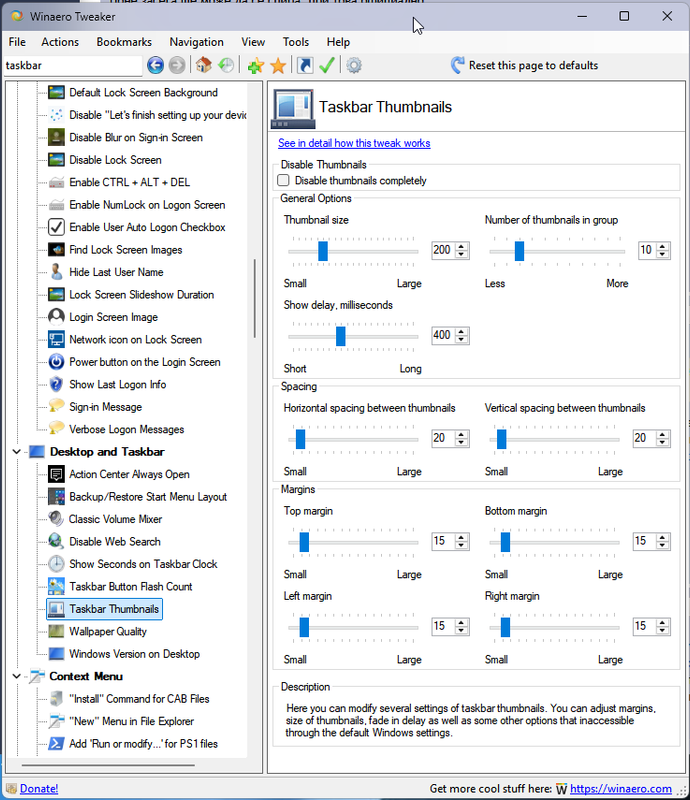This screenshot has width=690, height=800.
Task: Click the add bookmark star with plus
Action: pos(256,65)
